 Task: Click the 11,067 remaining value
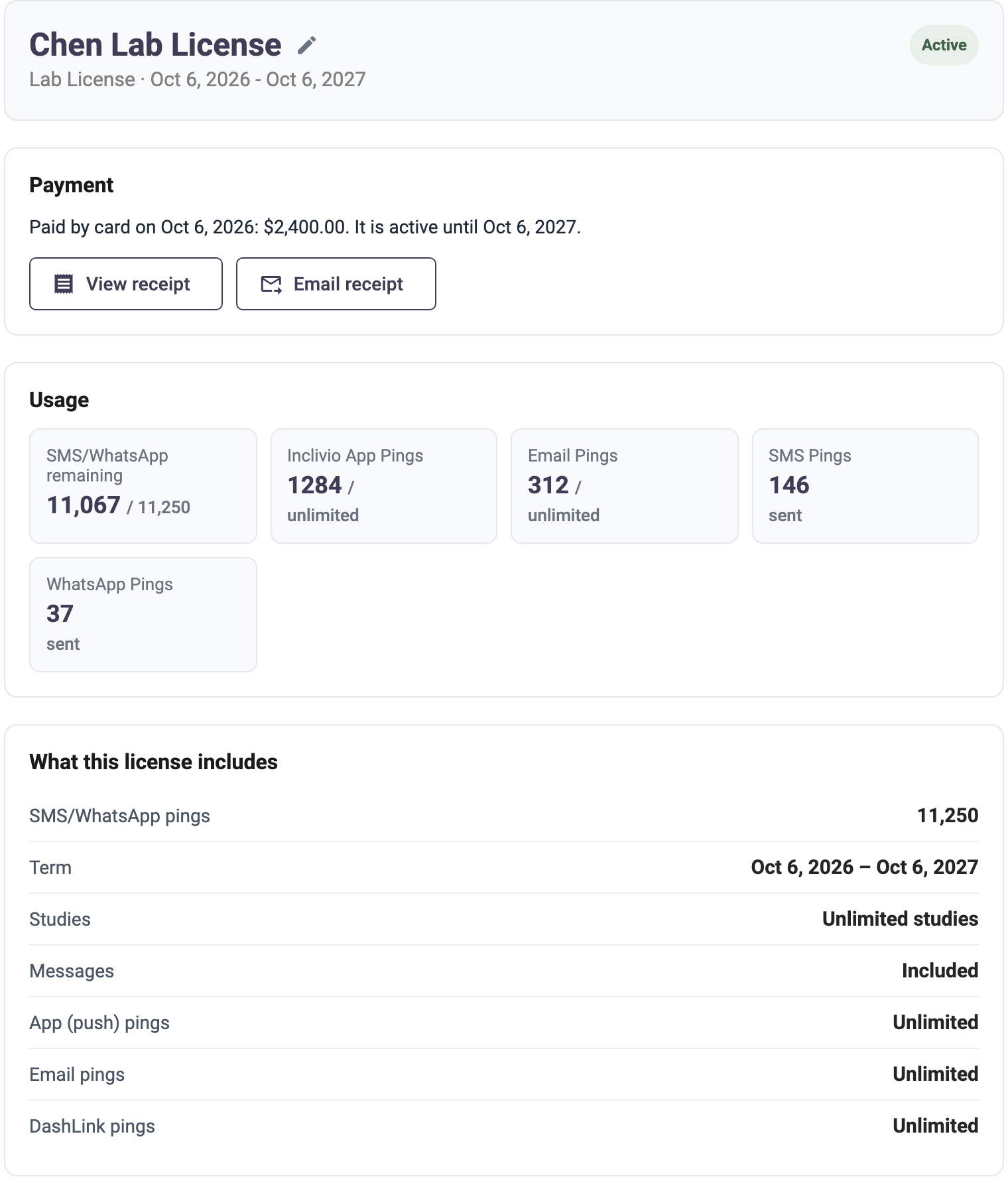click(84, 505)
